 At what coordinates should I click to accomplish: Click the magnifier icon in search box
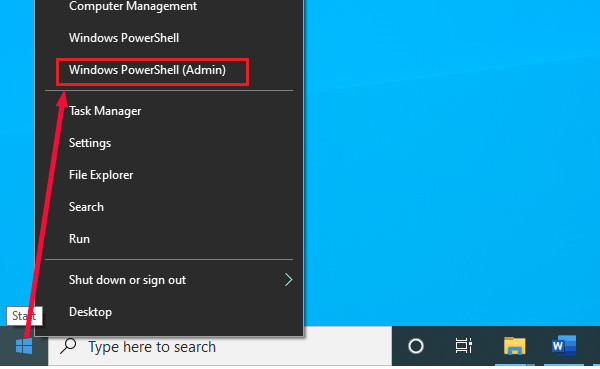[x=68, y=346]
